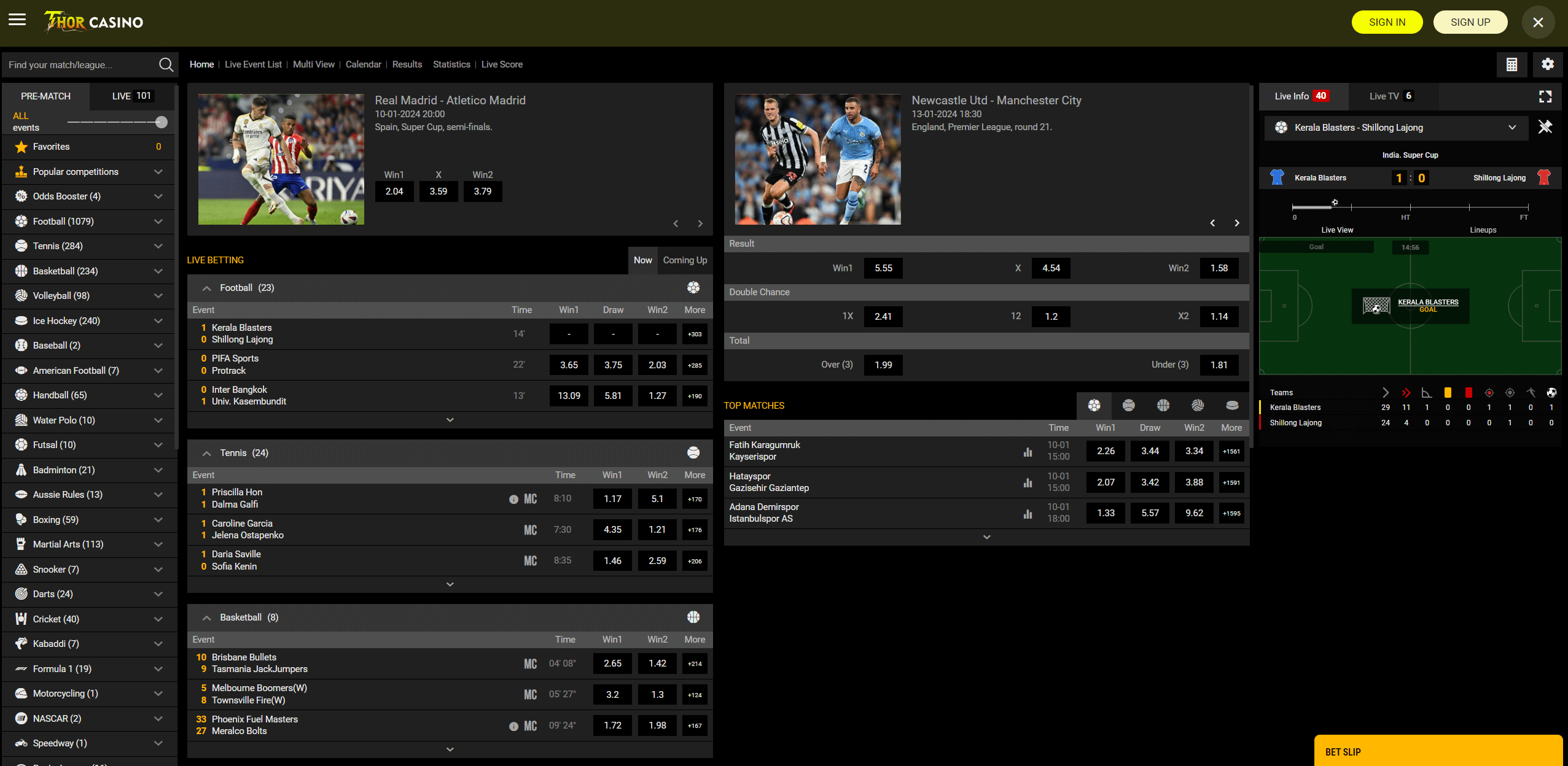Open the hamburger menu icon
This screenshot has height=766, width=1568.
coord(17,20)
